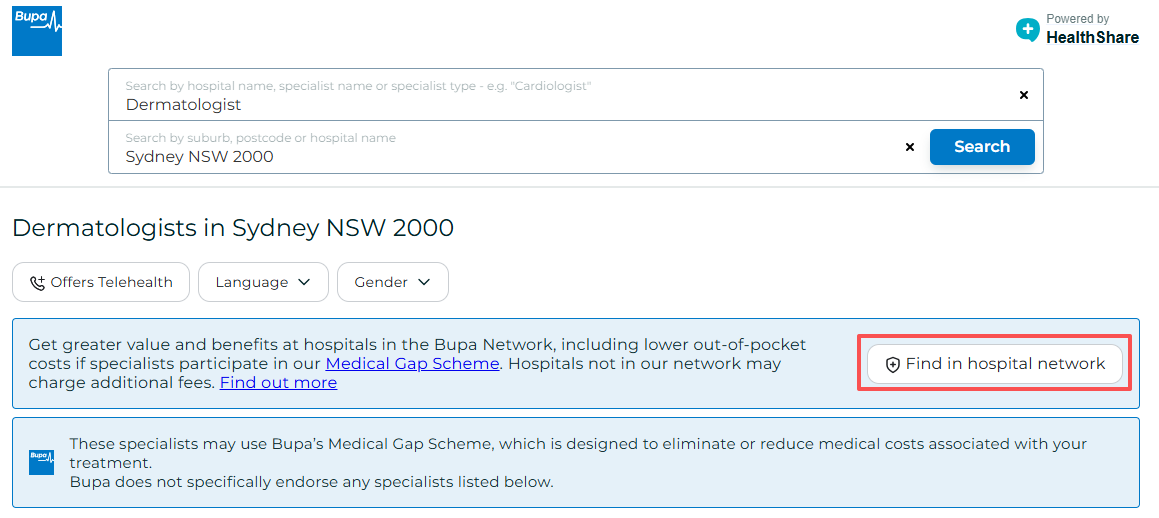Toggle the Offers Telehealth filter
The height and width of the screenshot is (518, 1159).
click(101, 282)
